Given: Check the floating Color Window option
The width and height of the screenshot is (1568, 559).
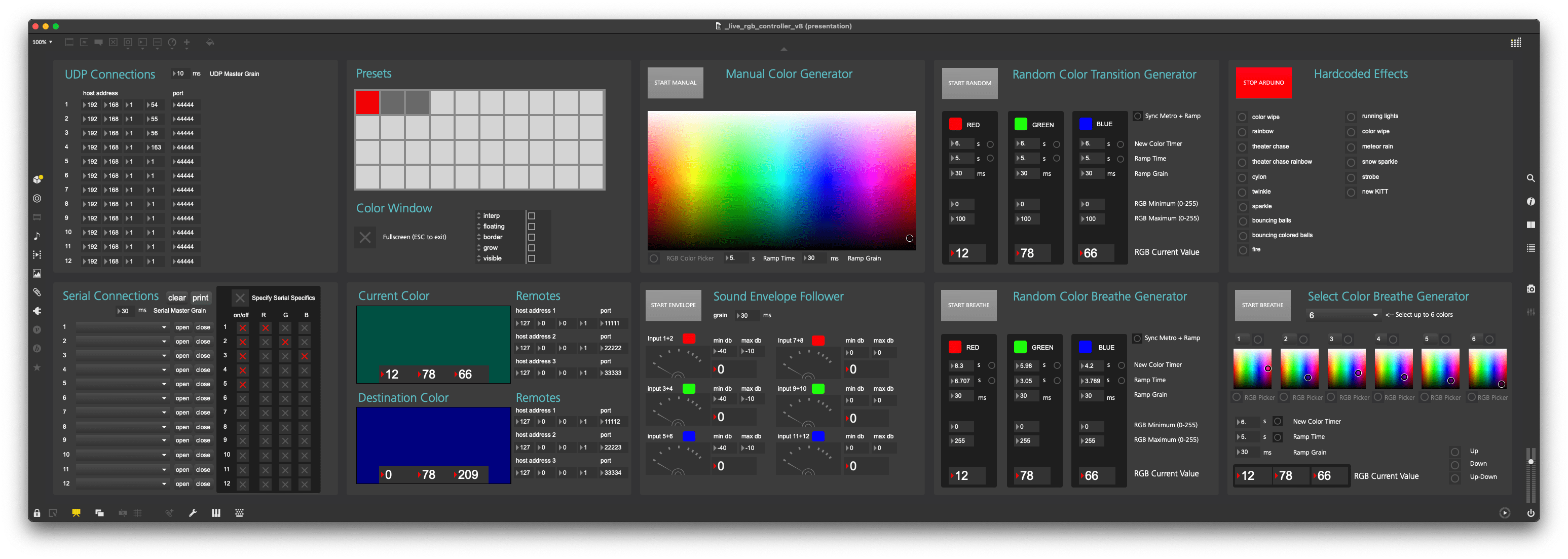Looking at the screenshot, I should click(532, 227).
